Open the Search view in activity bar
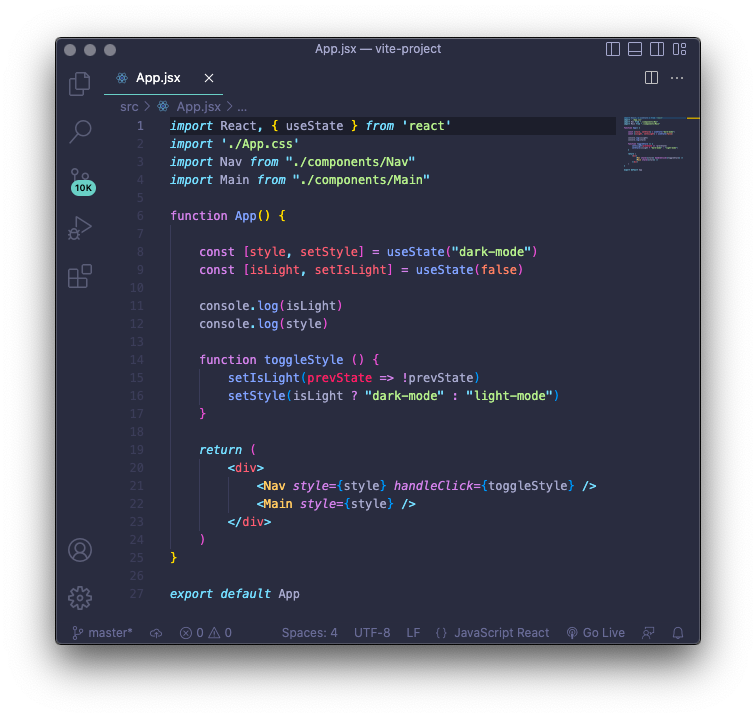756x718 pixels. (80, 132)
